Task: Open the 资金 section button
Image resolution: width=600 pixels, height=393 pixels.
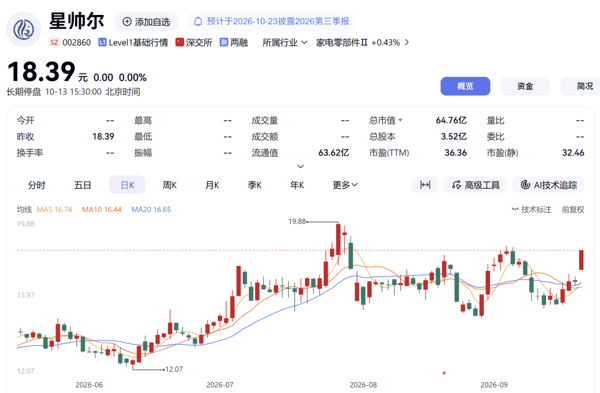Action: [525, 86]
